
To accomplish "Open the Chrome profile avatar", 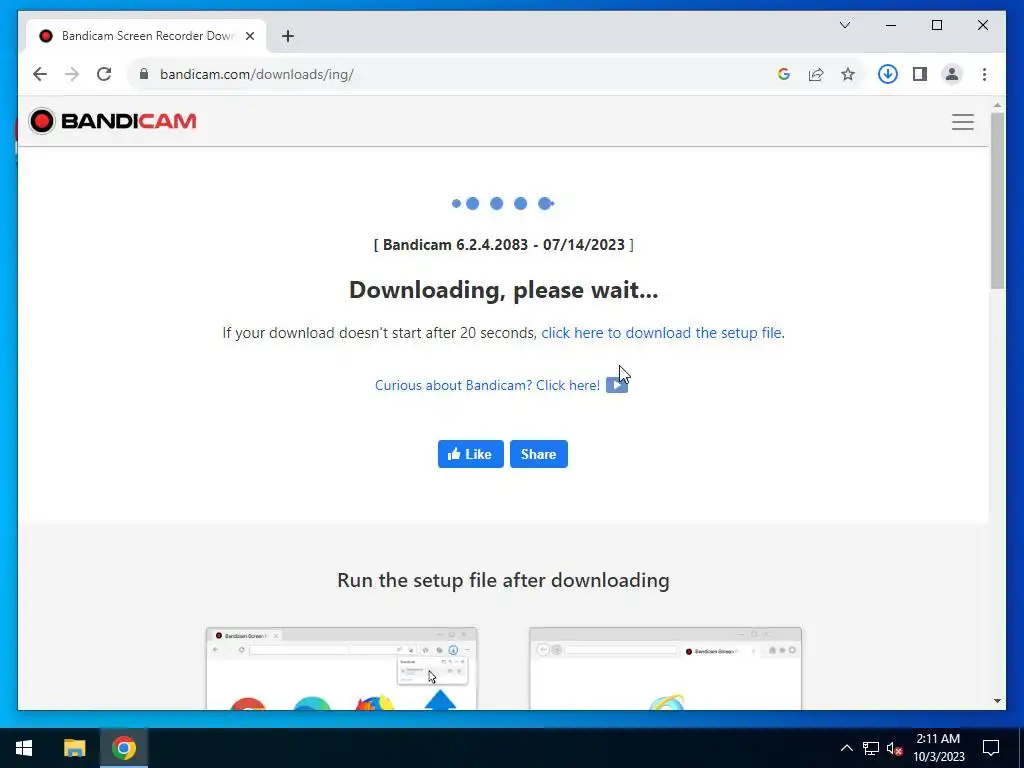I will (x=952, y=74).
